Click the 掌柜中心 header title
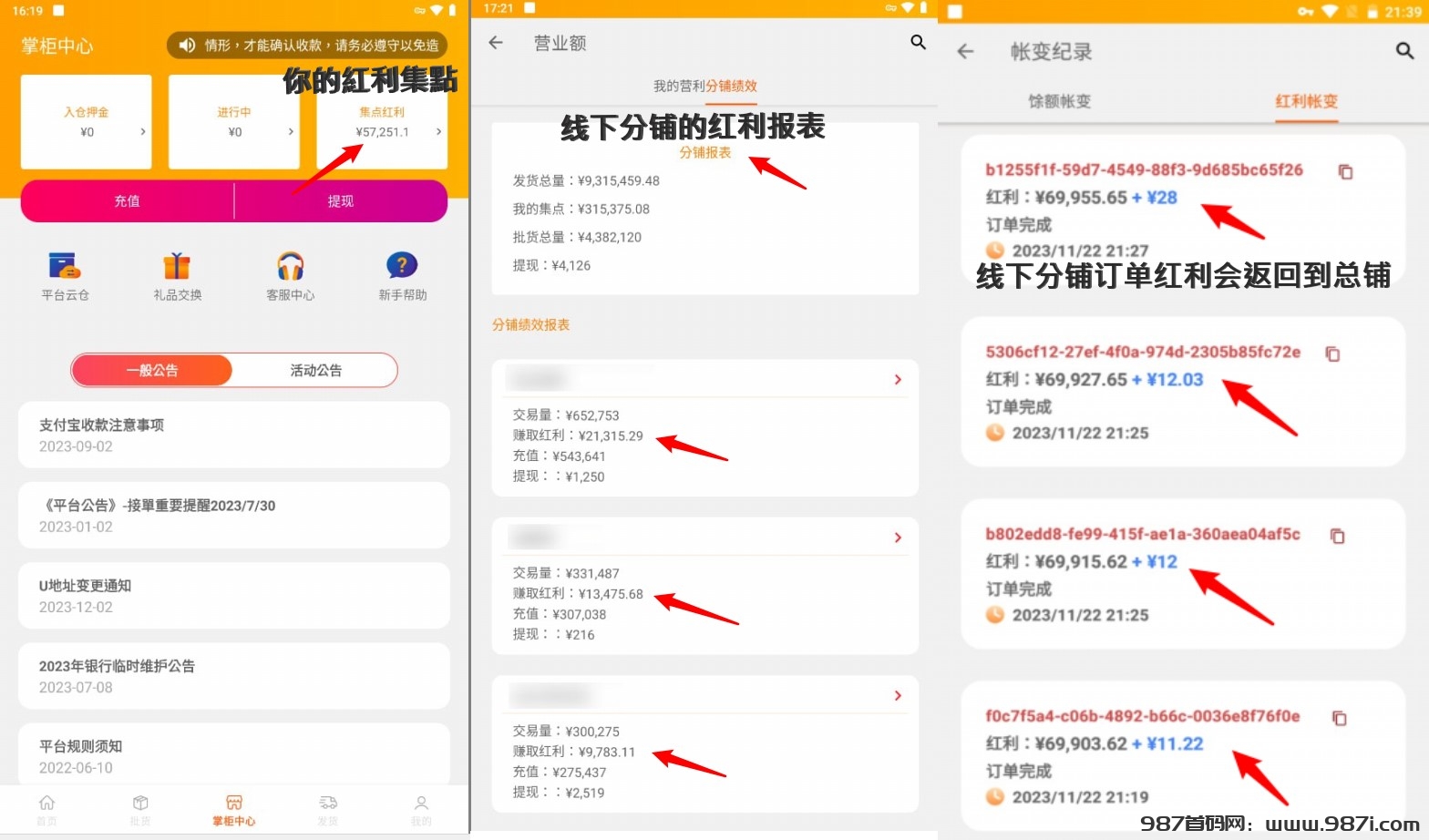 click(x=57, y=46)
